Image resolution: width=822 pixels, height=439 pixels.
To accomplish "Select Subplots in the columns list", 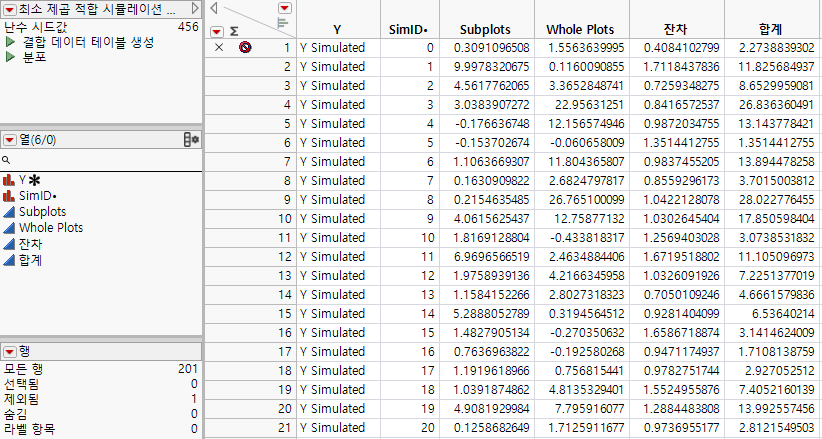I will pos(42,212).
